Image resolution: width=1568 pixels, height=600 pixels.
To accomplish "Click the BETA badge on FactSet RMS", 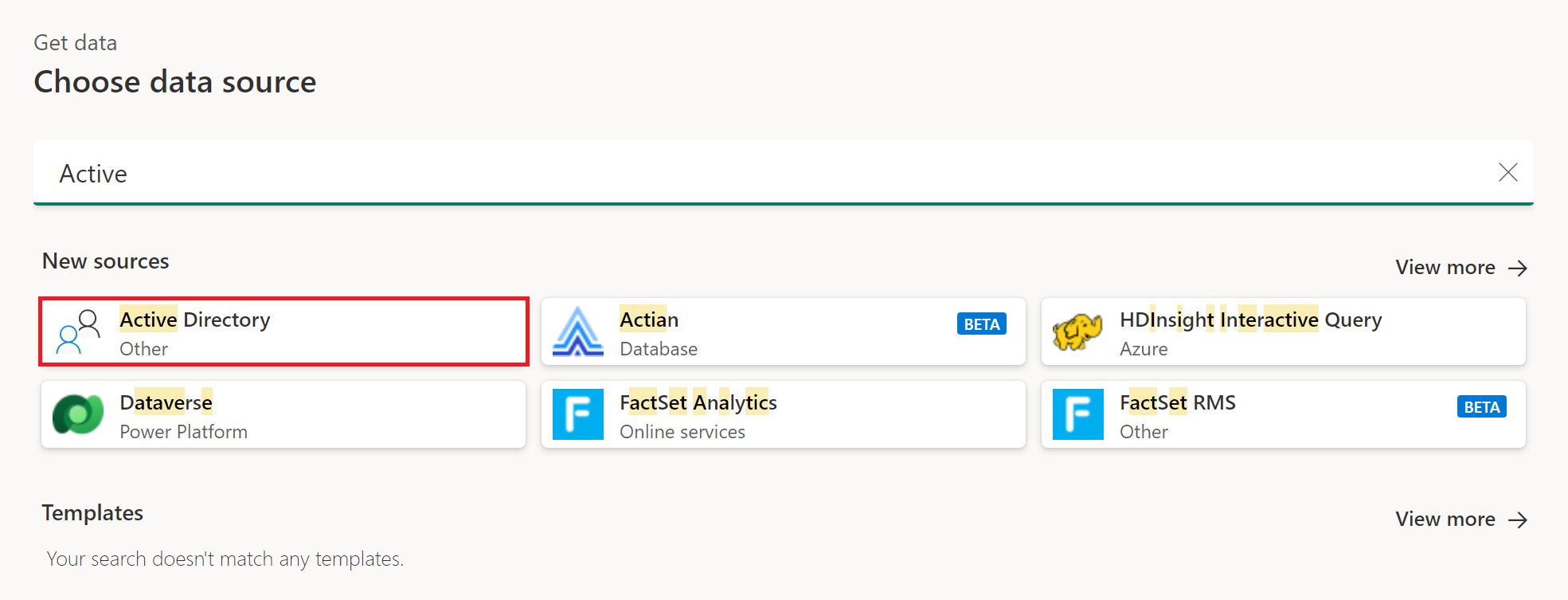I will (x=1481, y=406).
